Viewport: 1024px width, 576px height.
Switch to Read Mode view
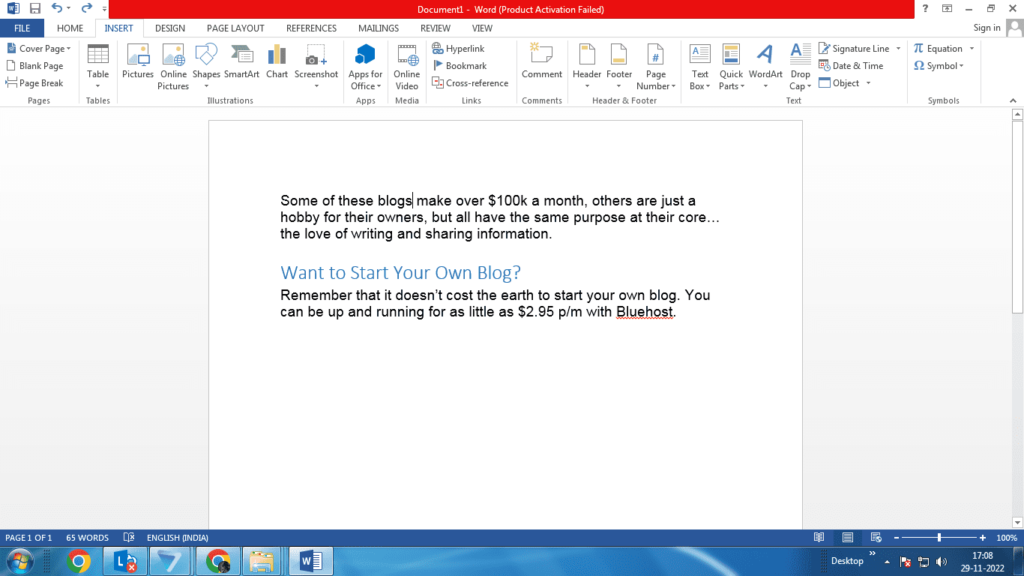[x=819, y=537]
